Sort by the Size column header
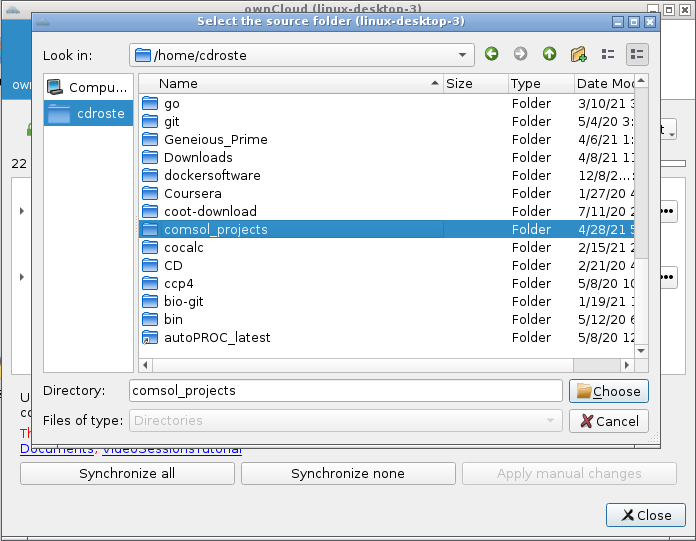 click(x=475, y=83)
